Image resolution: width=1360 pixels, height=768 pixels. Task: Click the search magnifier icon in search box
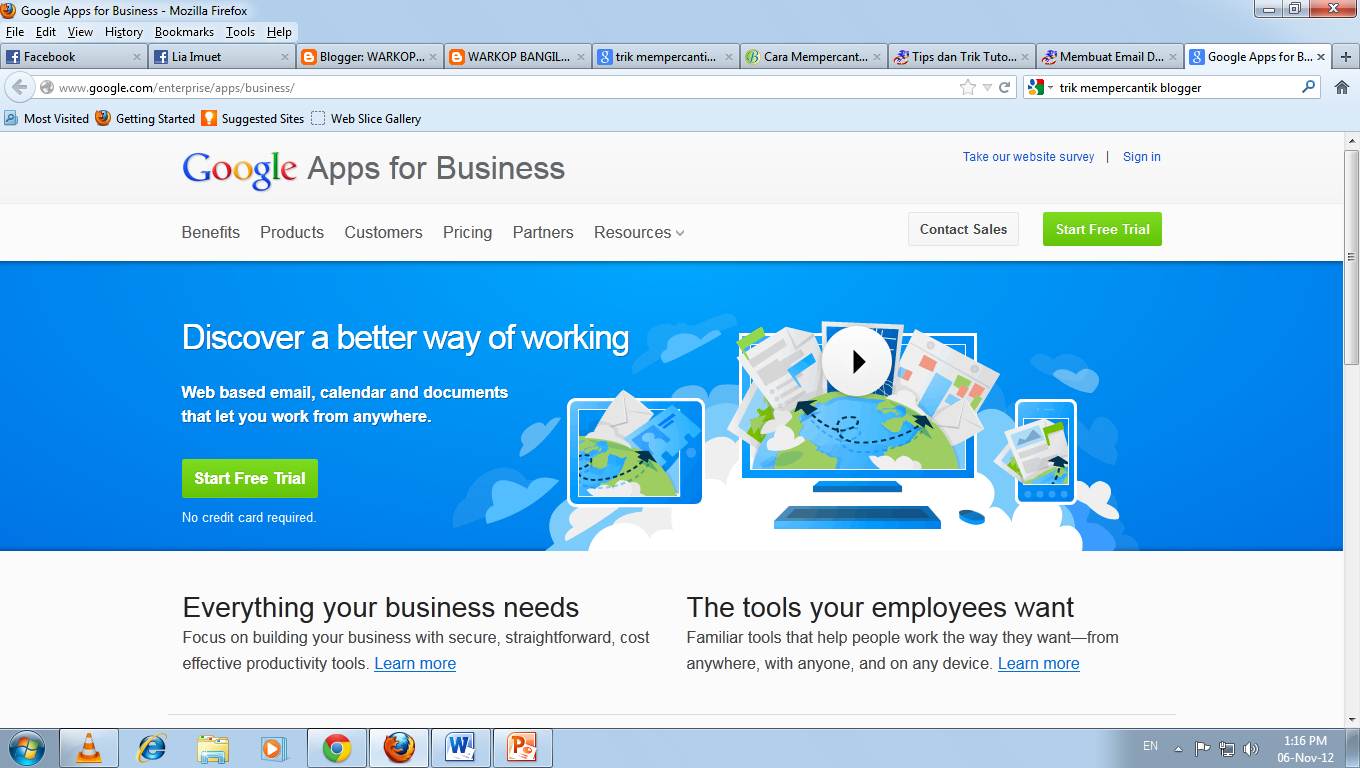pyautogui.click(x=1308, y=87)
